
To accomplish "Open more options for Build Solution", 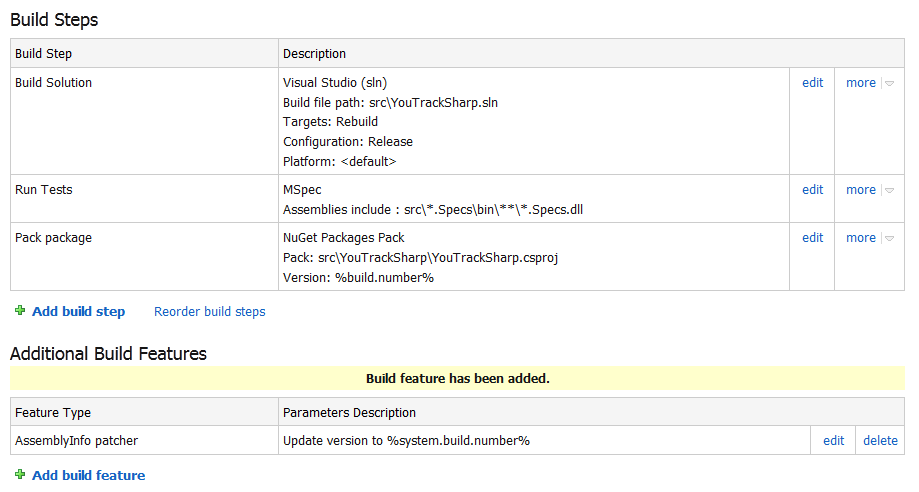I will tap(860, 83).
